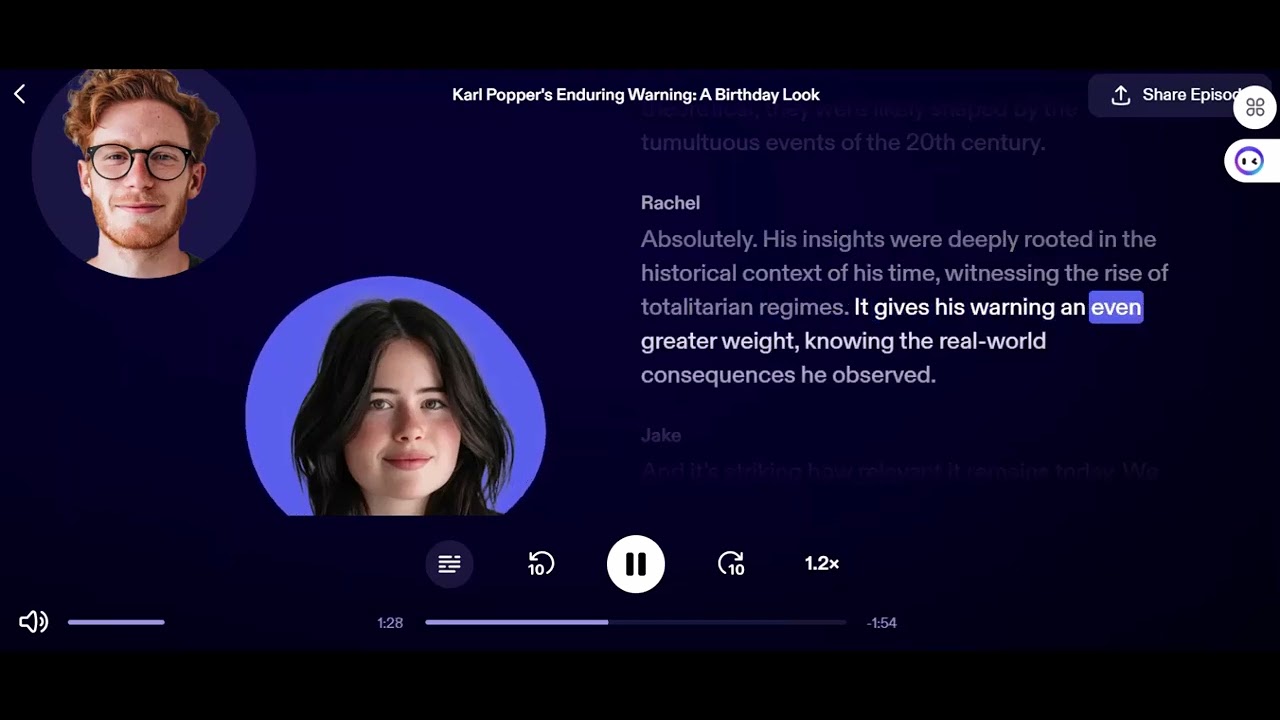The height and width of the screenshot is (720, 1280).
Task: Go back using the left arrow
Action: click(20, 94)
